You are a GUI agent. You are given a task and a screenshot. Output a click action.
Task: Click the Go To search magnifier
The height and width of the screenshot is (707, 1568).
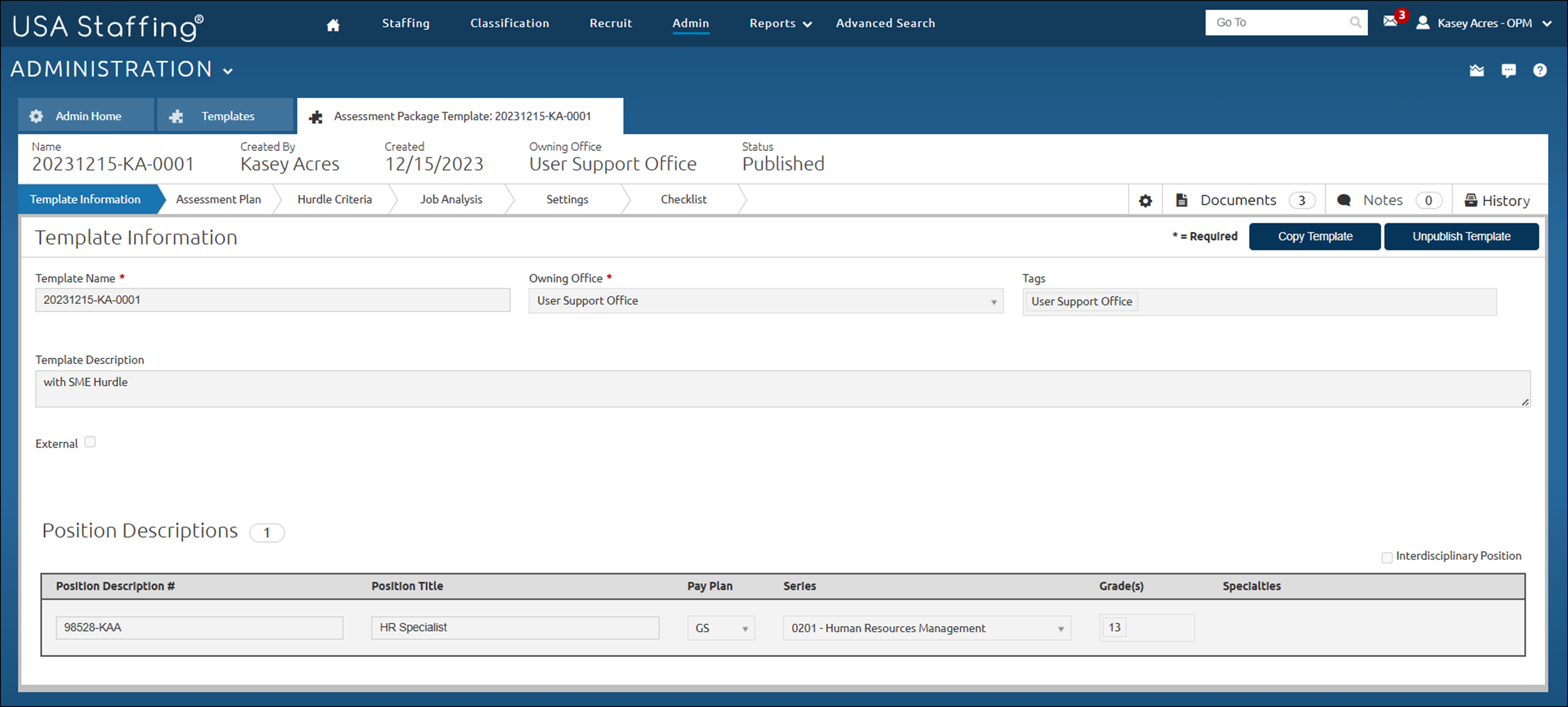coord(1355,23)
